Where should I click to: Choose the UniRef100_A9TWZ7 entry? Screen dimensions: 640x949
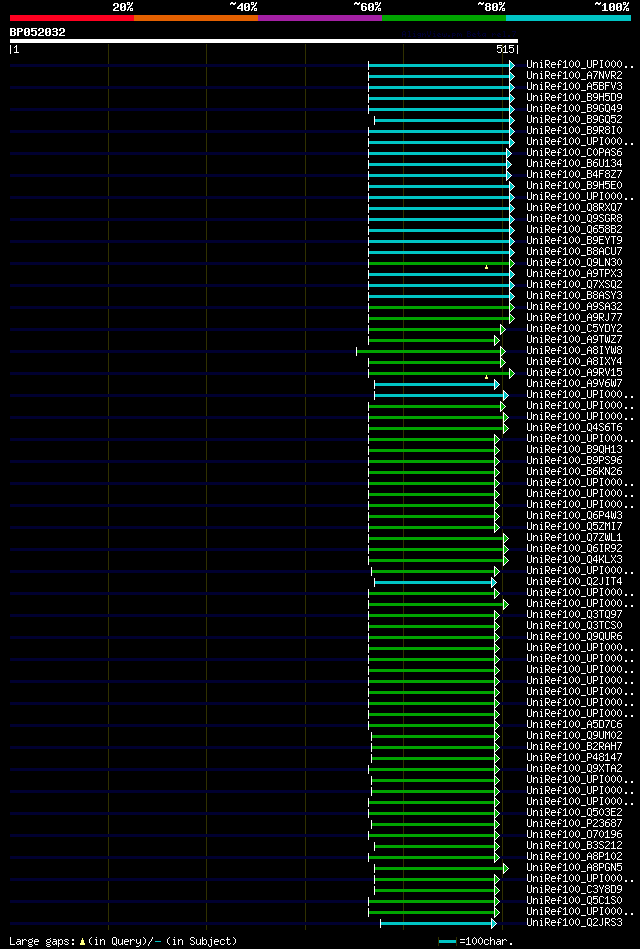pos(574,340)
